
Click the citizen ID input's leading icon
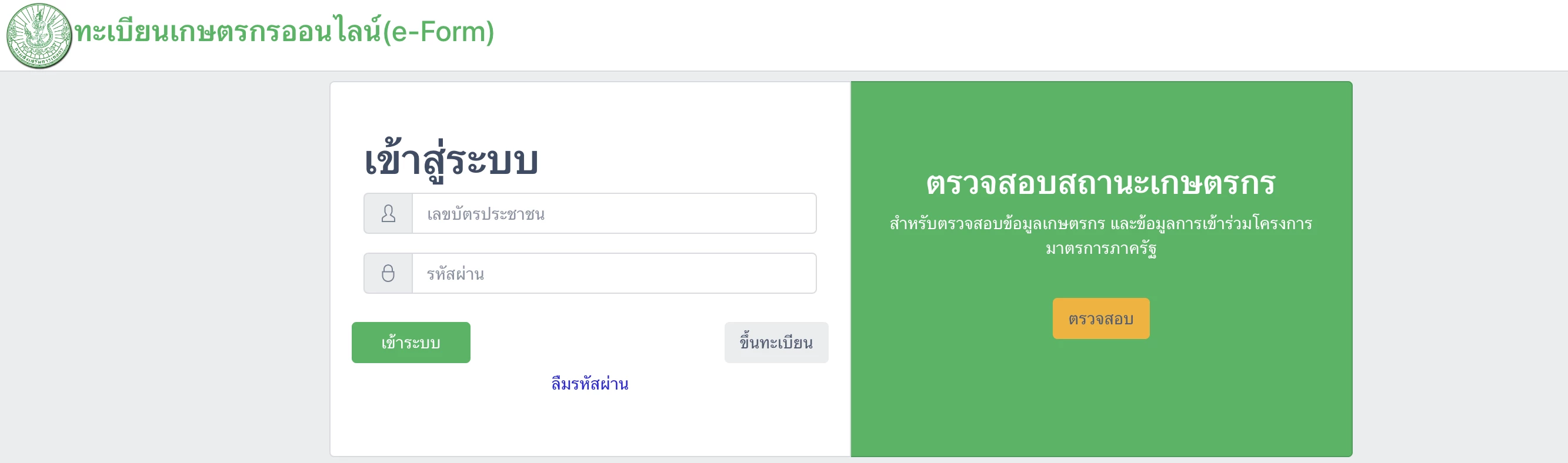[389, 213]
